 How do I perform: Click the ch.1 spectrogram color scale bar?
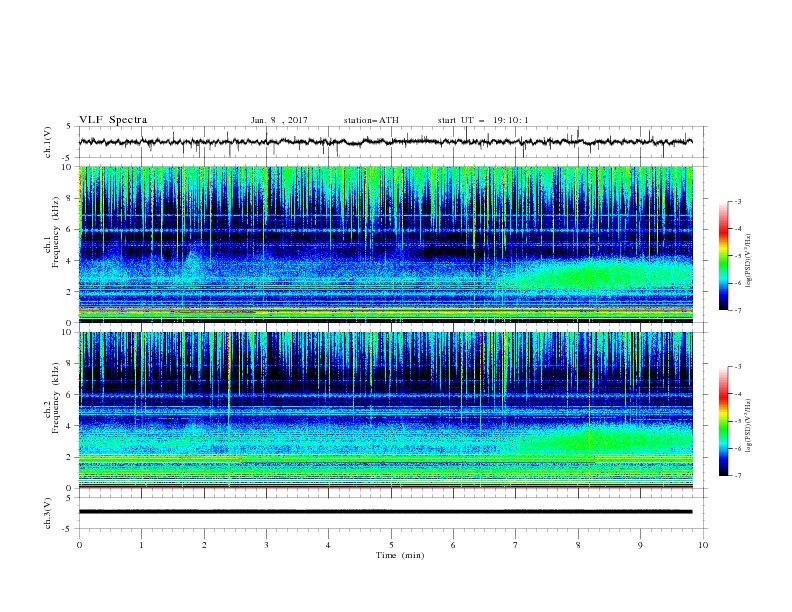tap(723, 256)
